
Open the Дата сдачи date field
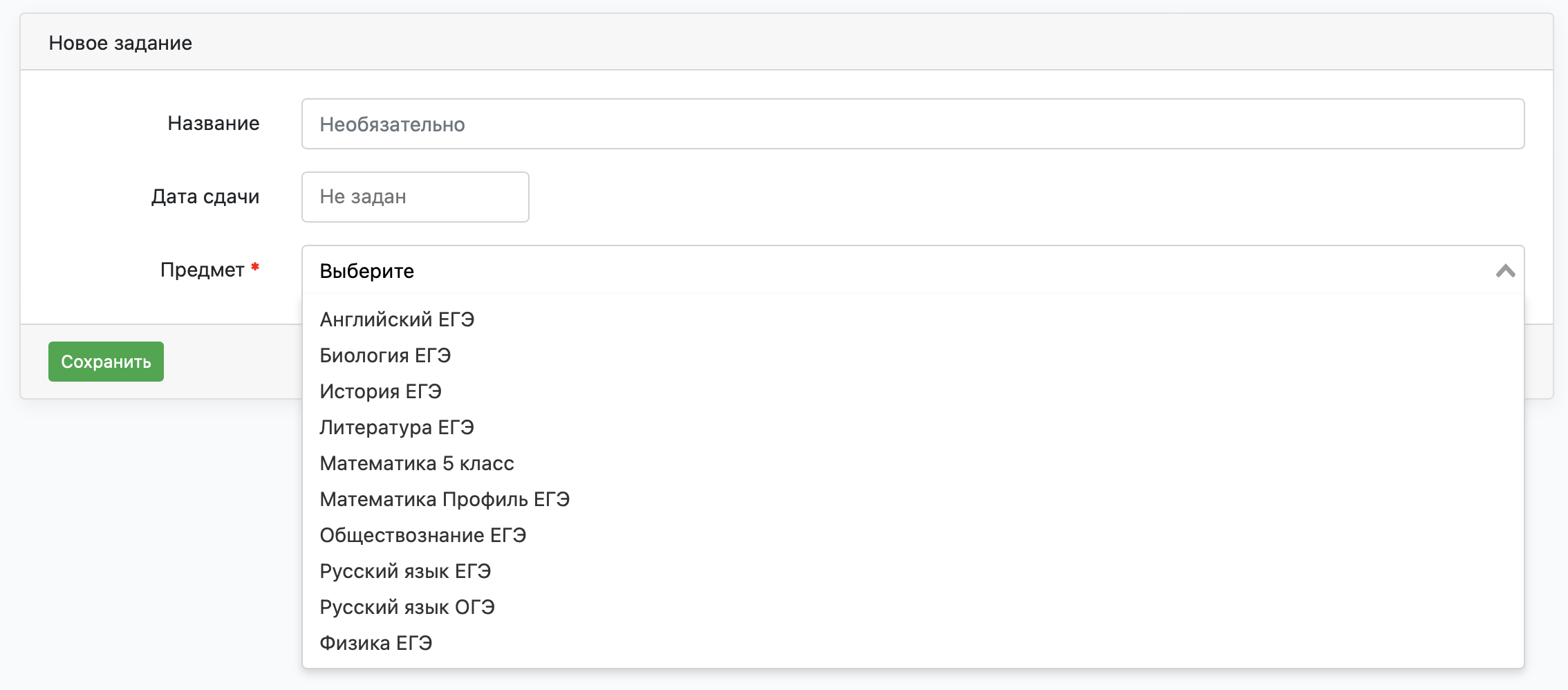pos(416,197)
